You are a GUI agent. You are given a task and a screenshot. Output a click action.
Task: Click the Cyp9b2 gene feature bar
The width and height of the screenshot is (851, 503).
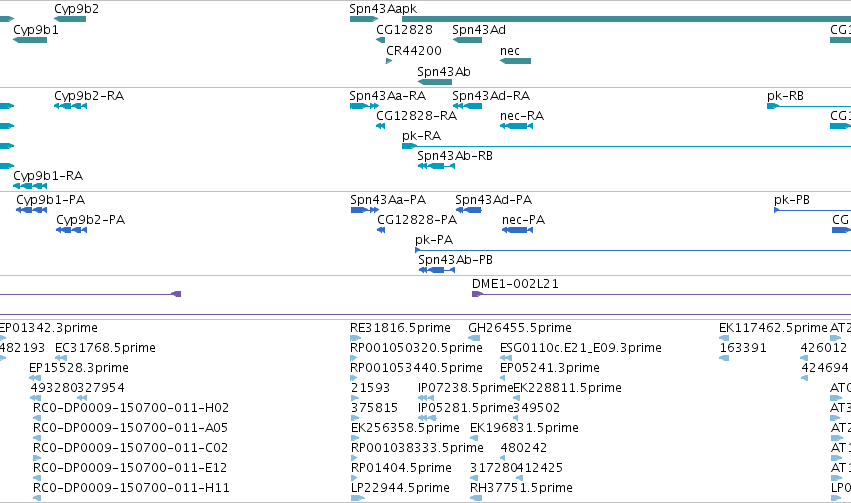click(x=70, y=19)
